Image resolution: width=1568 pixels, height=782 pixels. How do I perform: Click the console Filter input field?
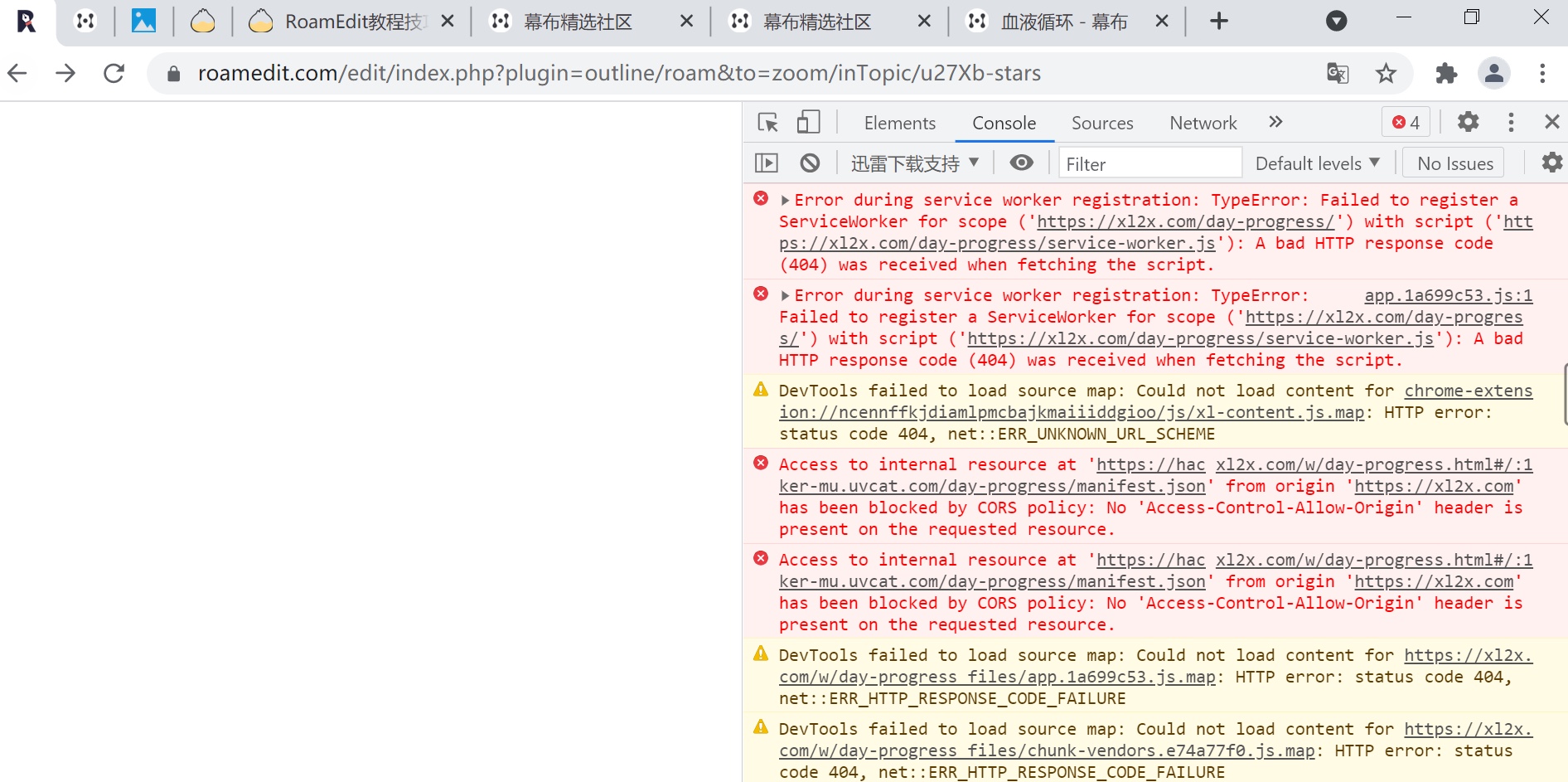[x=1149, y=163]
